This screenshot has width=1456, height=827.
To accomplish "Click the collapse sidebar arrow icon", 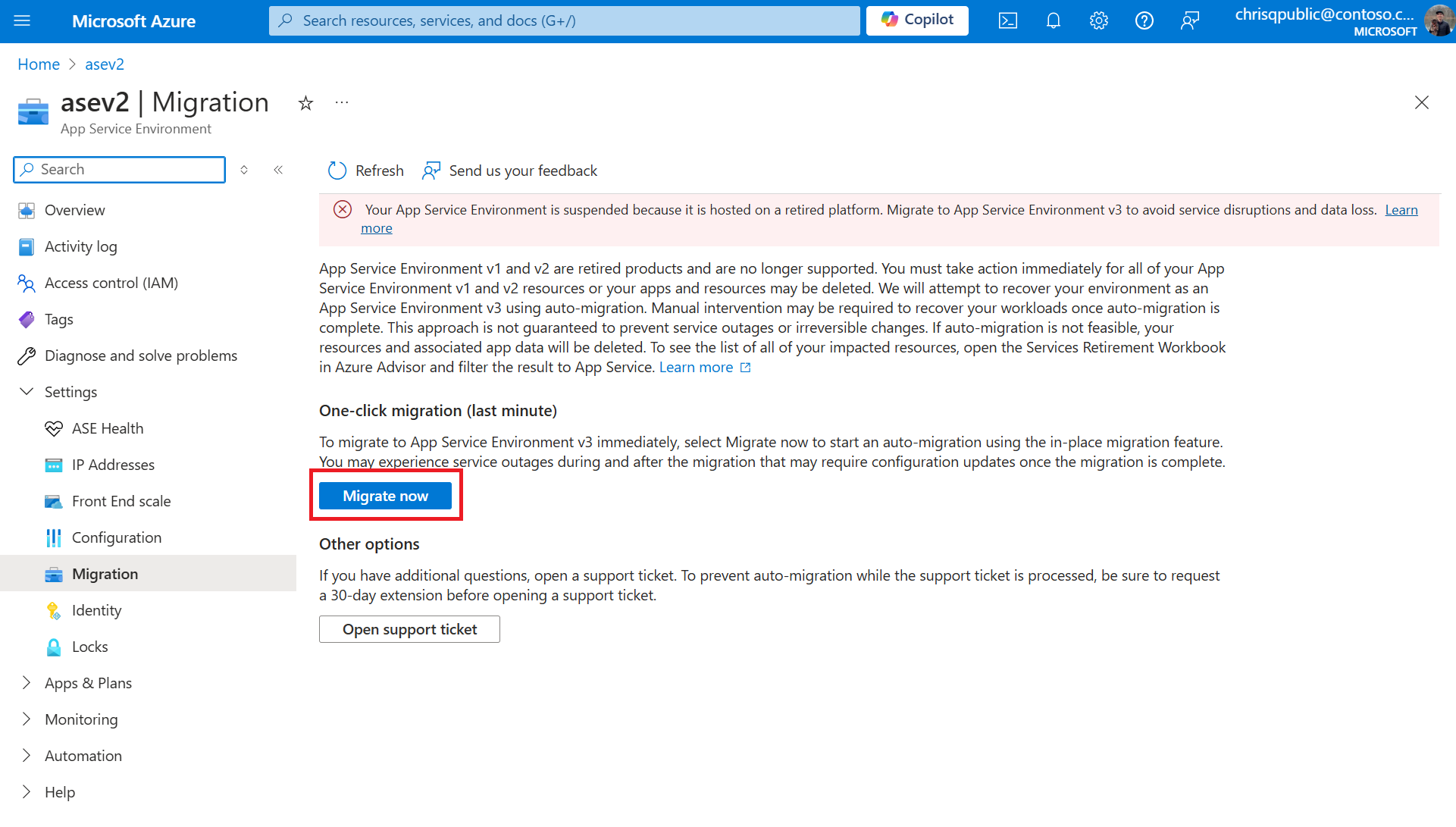I will [278, 169].
